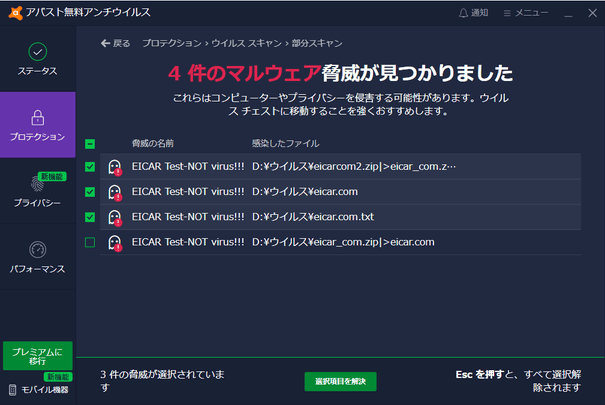Screen dimensions: 605x405
Task: Click the 感染したファイル column header
Action: click(x=286, y=143)
